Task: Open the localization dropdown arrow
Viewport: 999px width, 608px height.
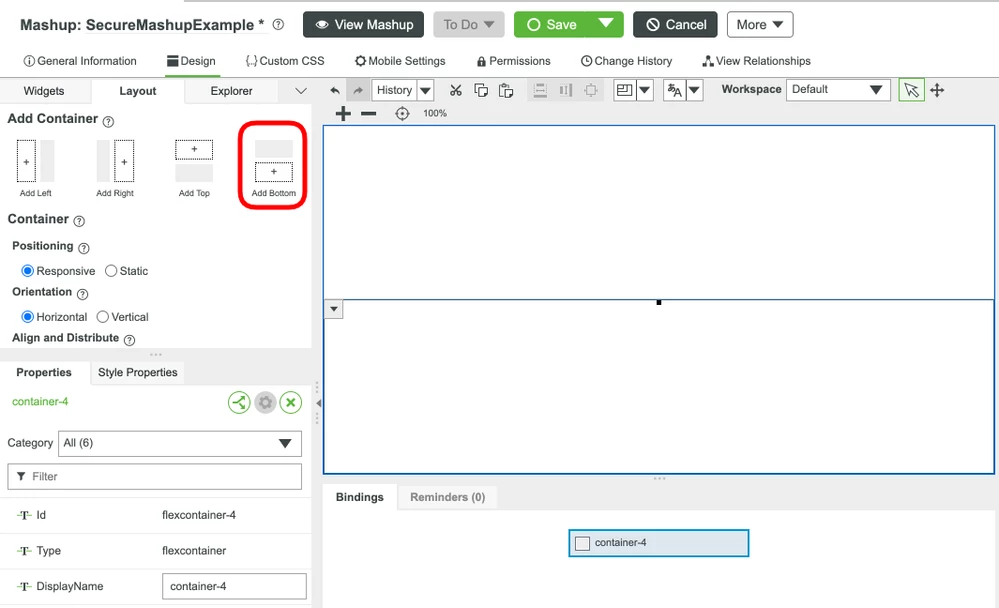Action: tap(694, 90)
